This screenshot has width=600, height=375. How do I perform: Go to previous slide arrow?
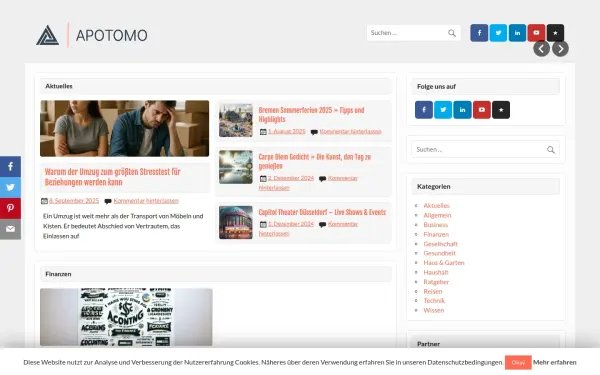coord(541,49)
